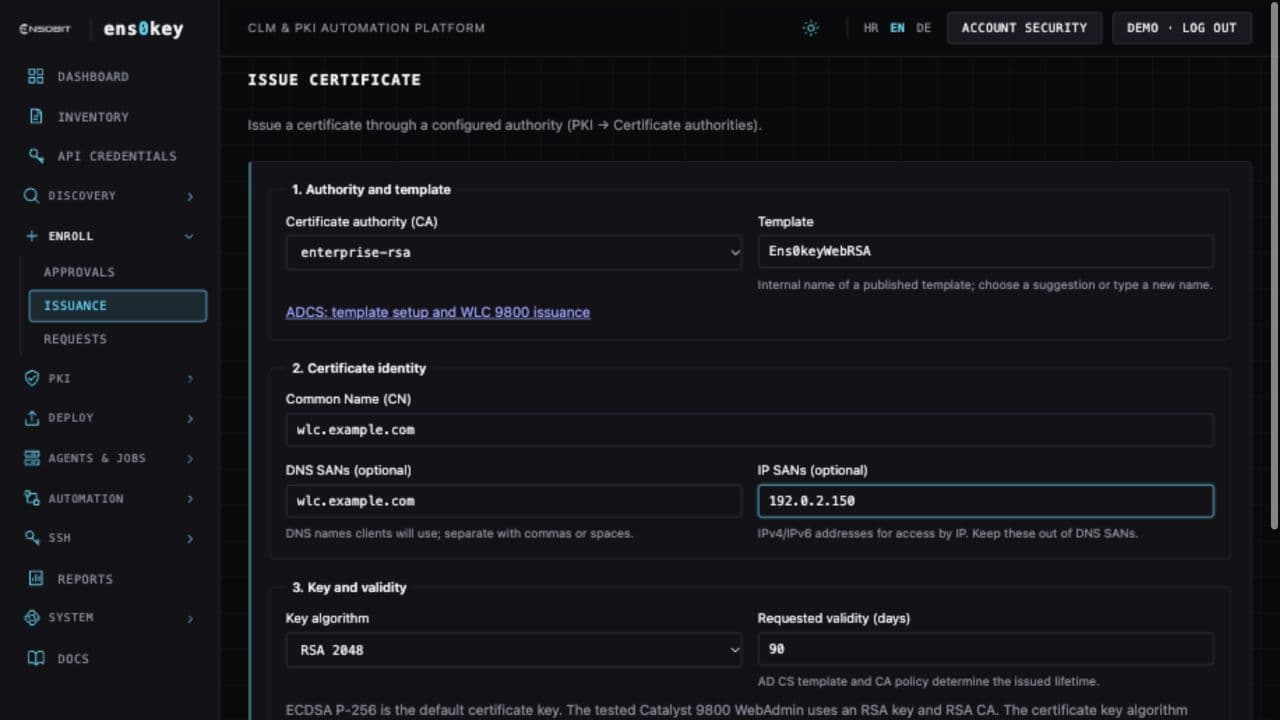Collapse the Enroll section chevron

189,236
